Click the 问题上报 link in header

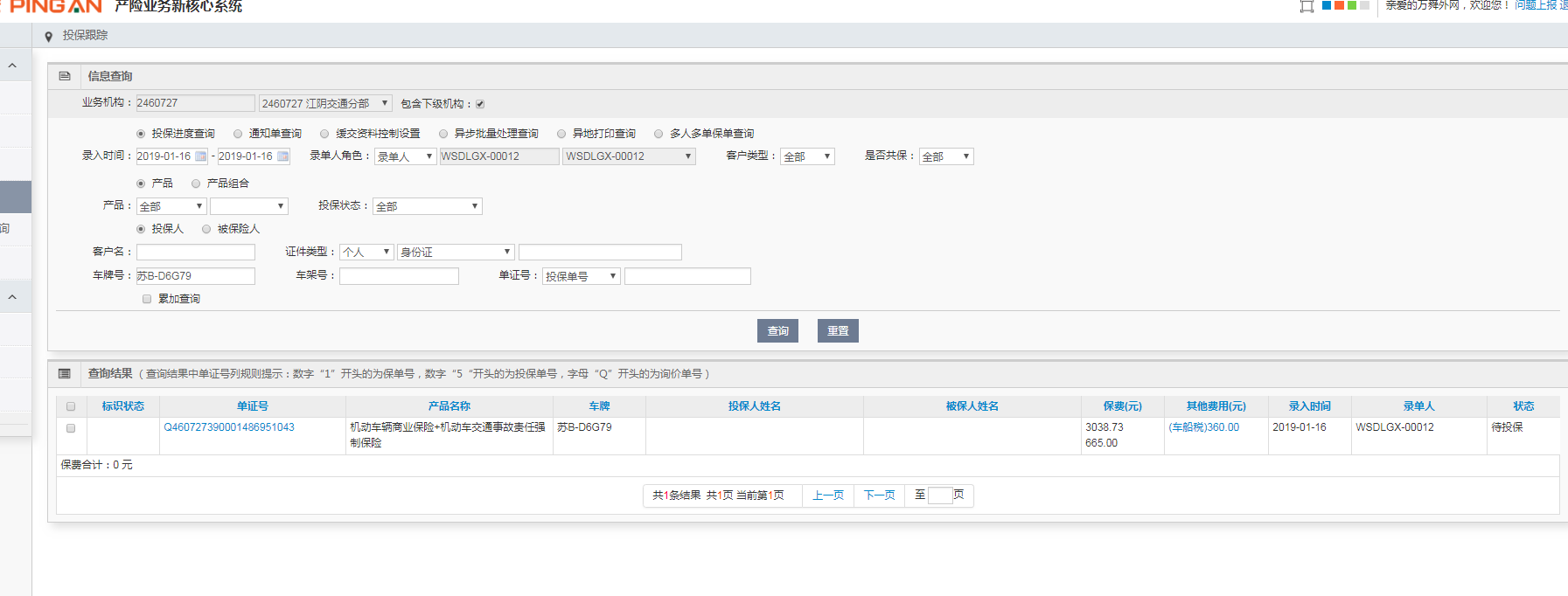[1536, 5]
